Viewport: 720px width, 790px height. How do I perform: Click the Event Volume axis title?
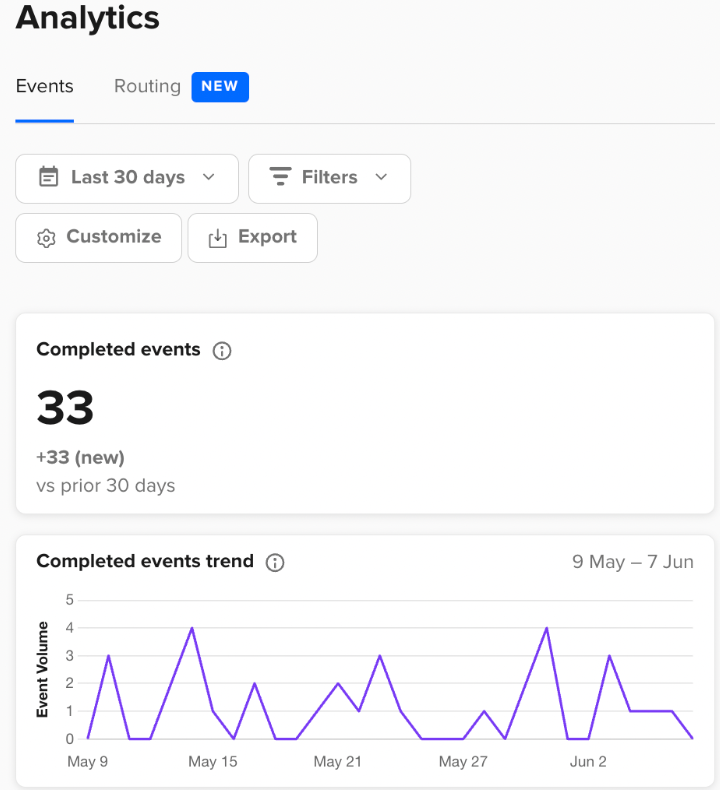42,670
